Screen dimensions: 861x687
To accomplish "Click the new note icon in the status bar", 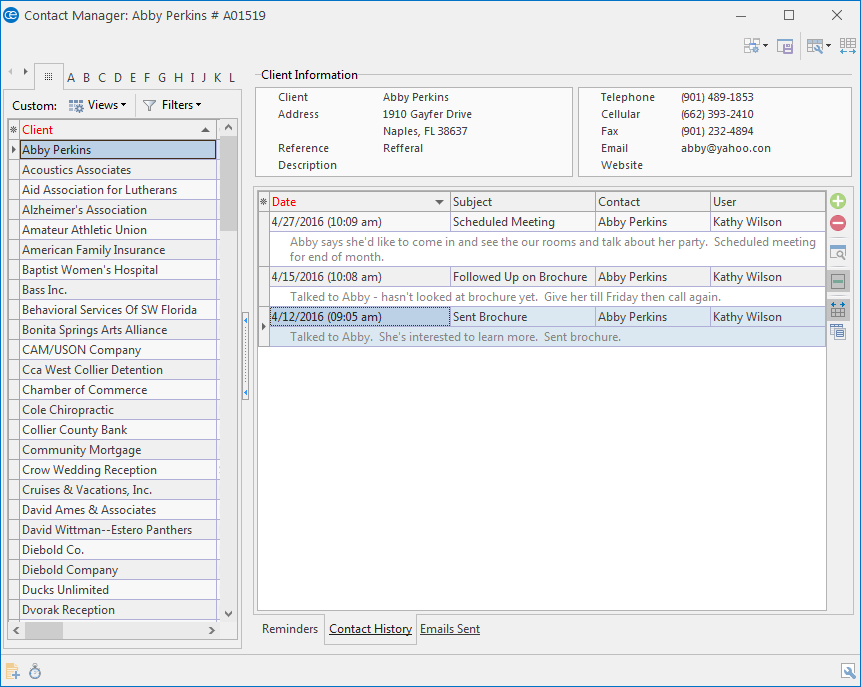I will [x=13, y=671].
